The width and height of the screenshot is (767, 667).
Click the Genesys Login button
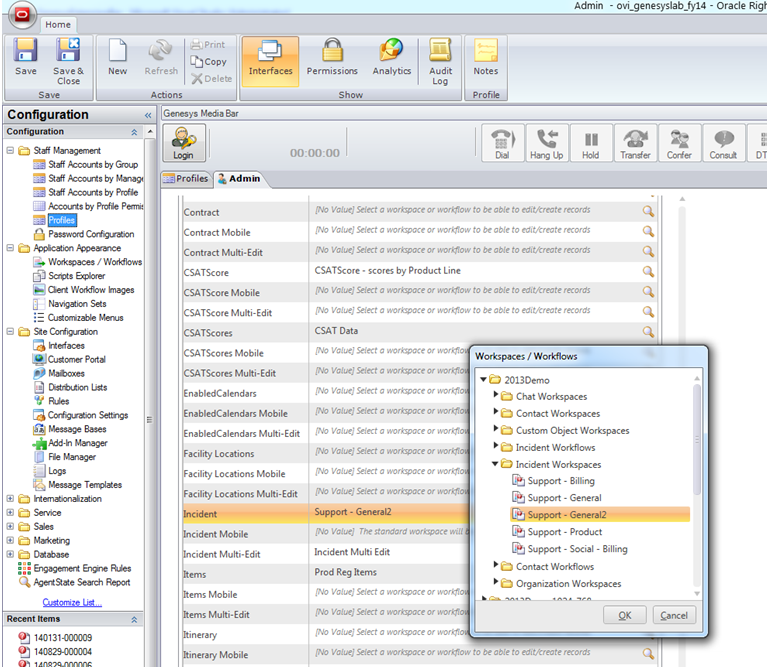[183, 143]
